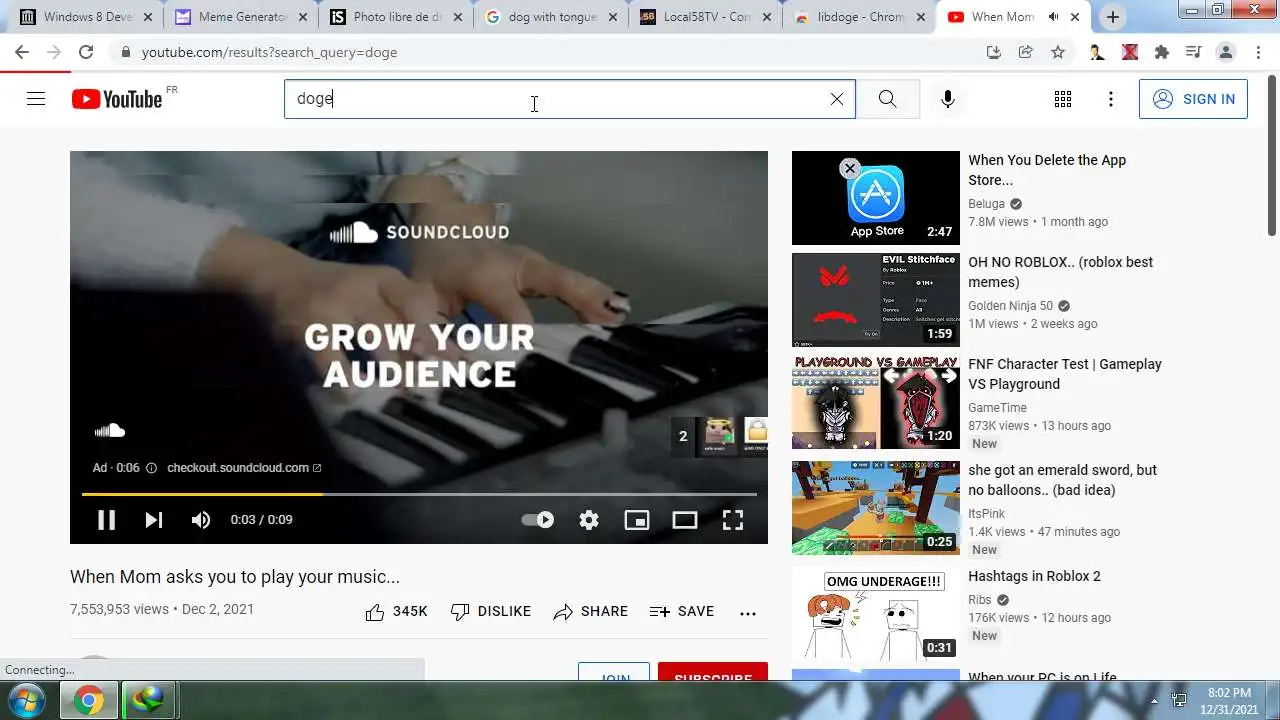Open When You Delete the App Store thumbnail
This screenshot has width=1280, height=720.
point(876,198)
